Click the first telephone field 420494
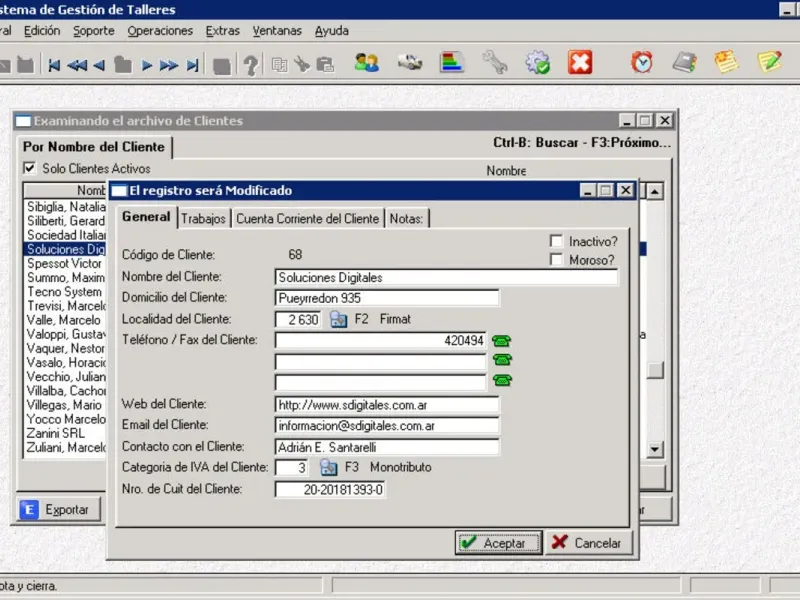Screen dimensions: 800x600 (x=381, y=340)
